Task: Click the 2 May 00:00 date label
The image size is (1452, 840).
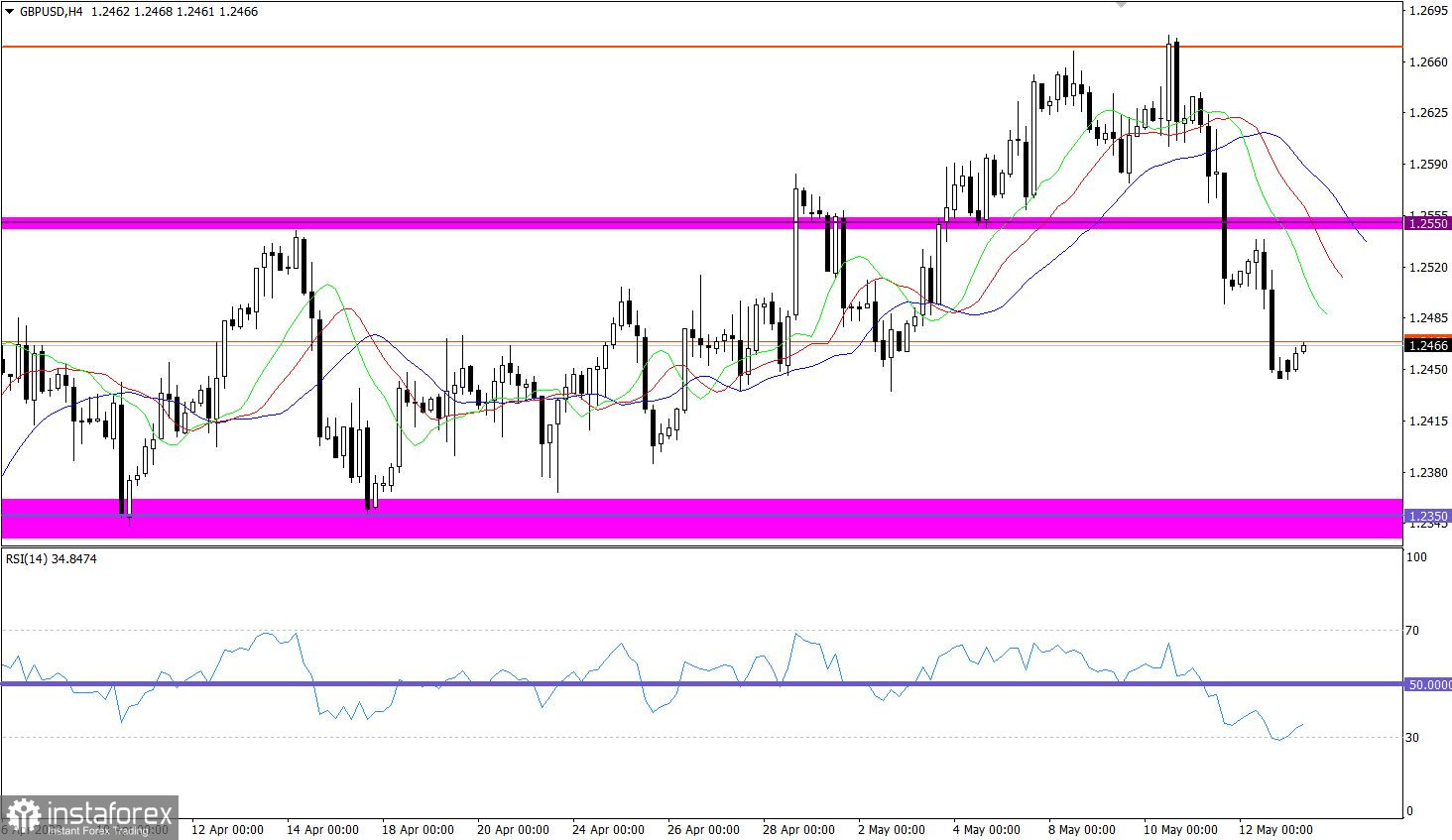Action: point(891,830)
